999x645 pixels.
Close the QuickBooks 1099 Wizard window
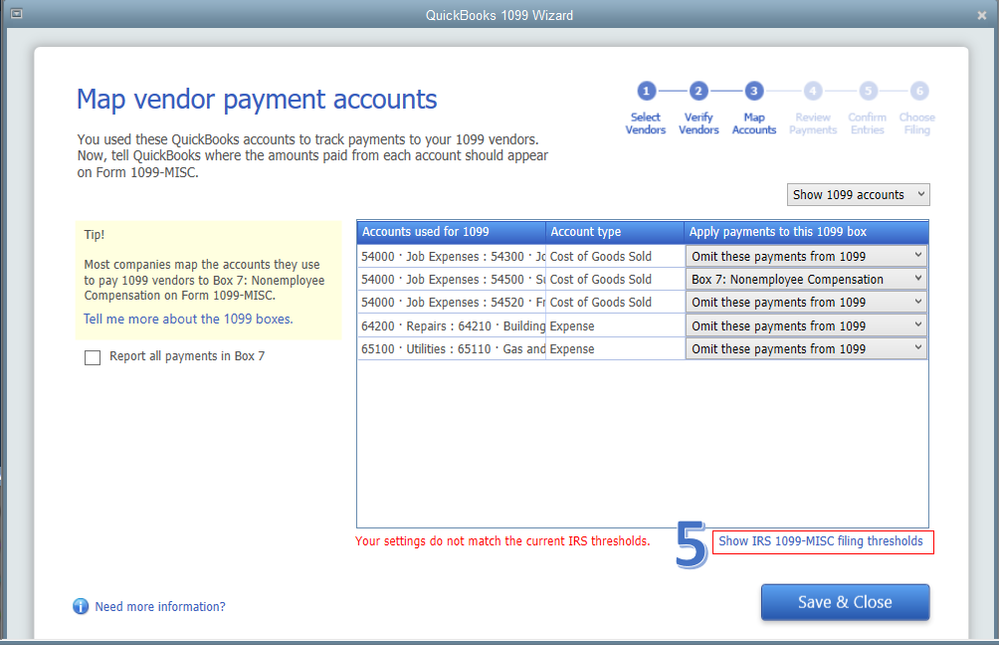[x=982, y=15]
